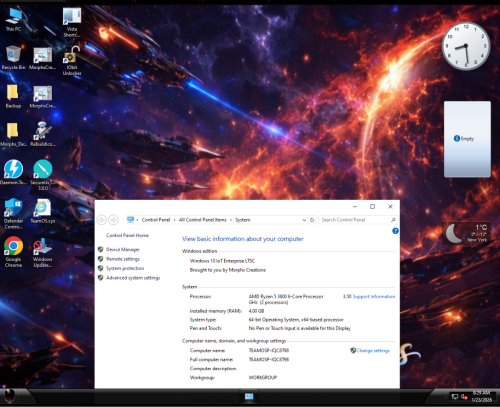This screenshot has width=500, height=407.
Task: Click Brought to you by Morpho Creations
Action: (228, 270)
